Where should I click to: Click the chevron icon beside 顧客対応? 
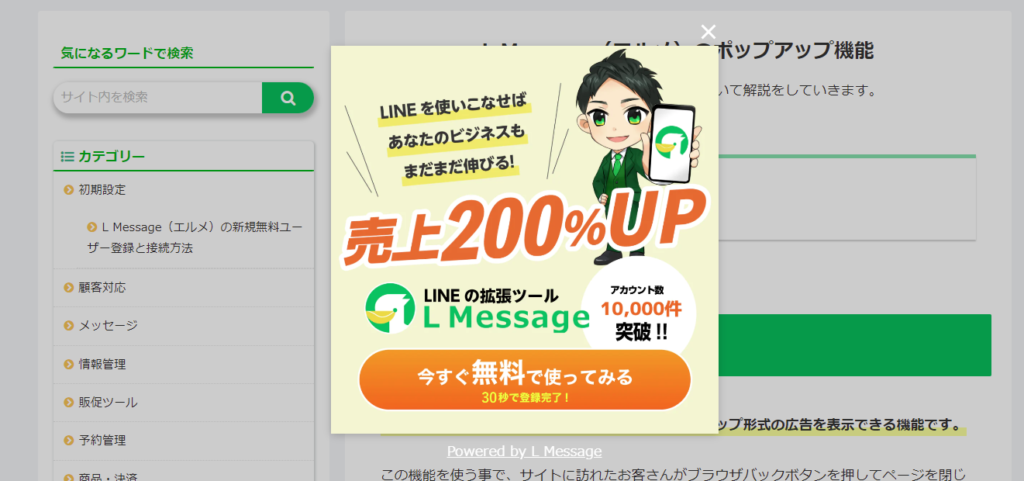(x=69, y=288)
